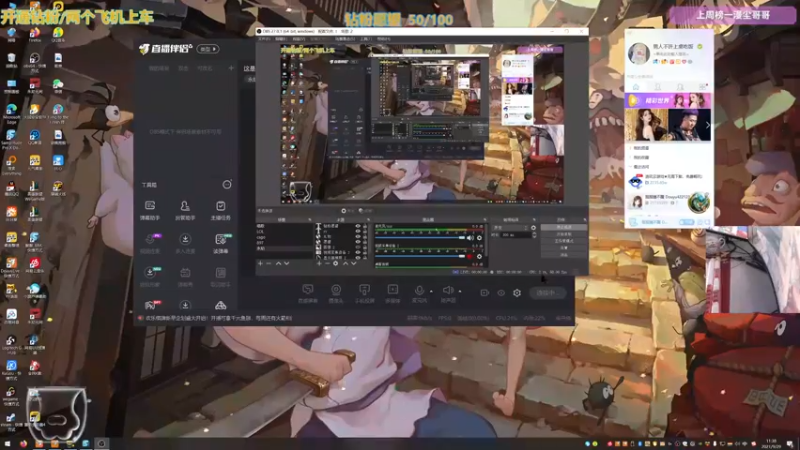Open the home tab in chat client
The width and height of the screenshot is (800, 450).
(x=636, y=87)
